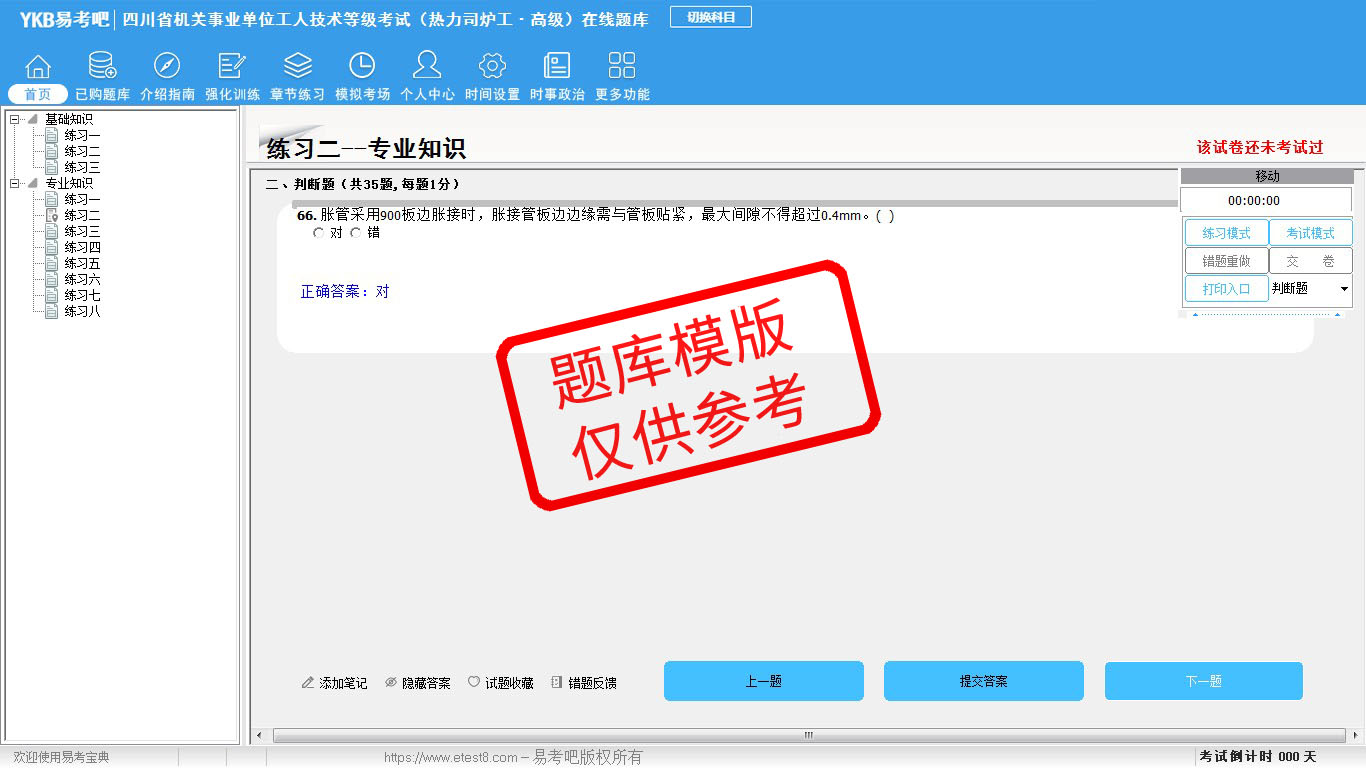This screenshot has height=768, width=1366.
Task: Select 练习四 in the tree
Action: coord(82,248)
